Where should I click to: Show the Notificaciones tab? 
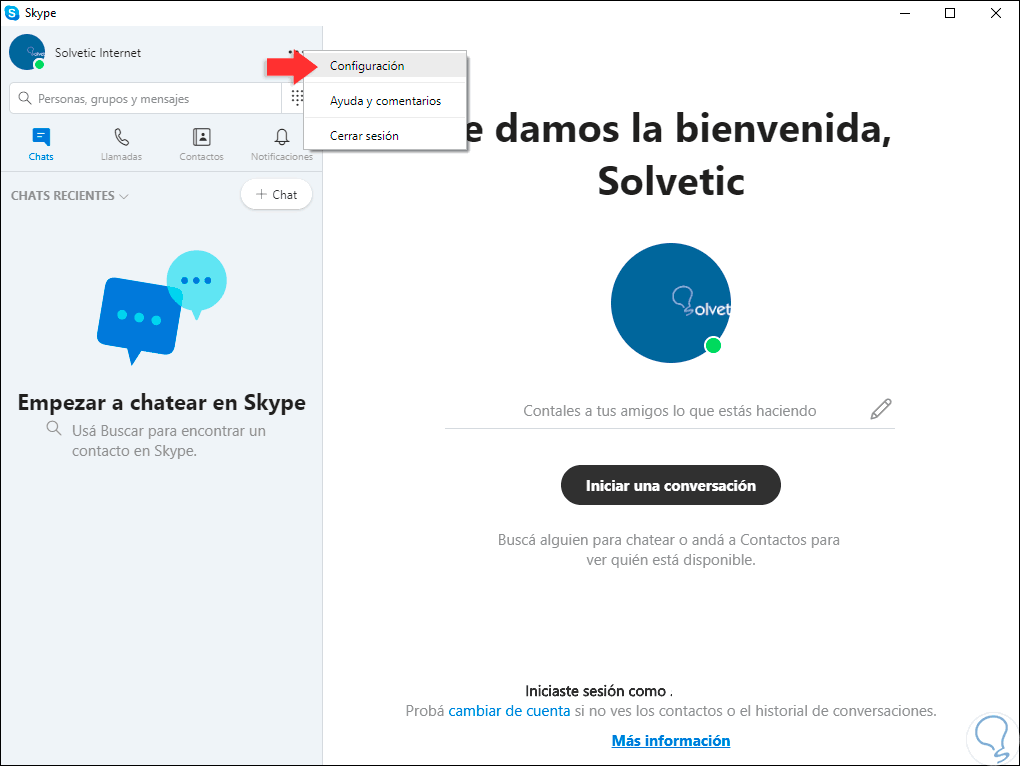coord(282,144)
